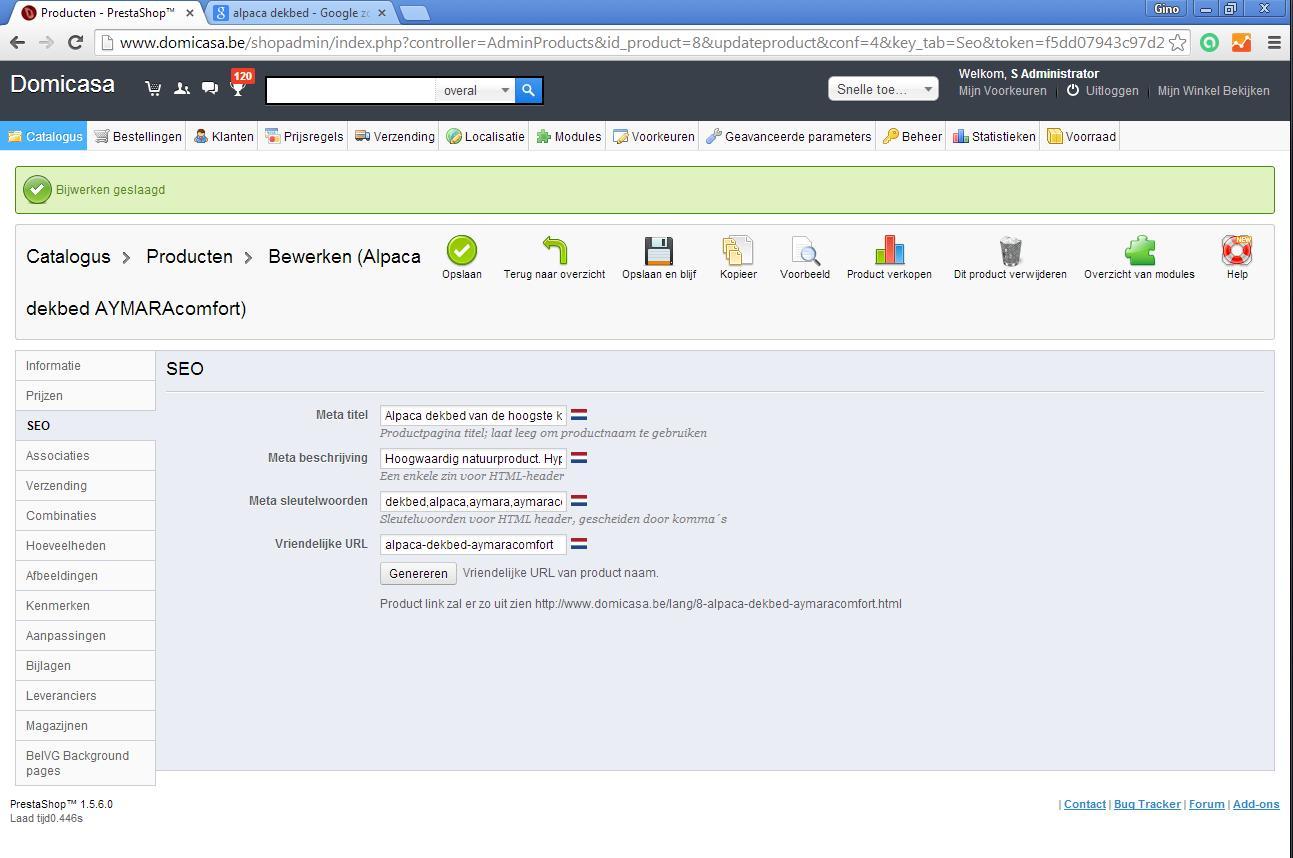Image resolution: width=1293 pixels, height=858 pixels.
Task: Delete product via trash bin icon
Action: pos(1010,250)
